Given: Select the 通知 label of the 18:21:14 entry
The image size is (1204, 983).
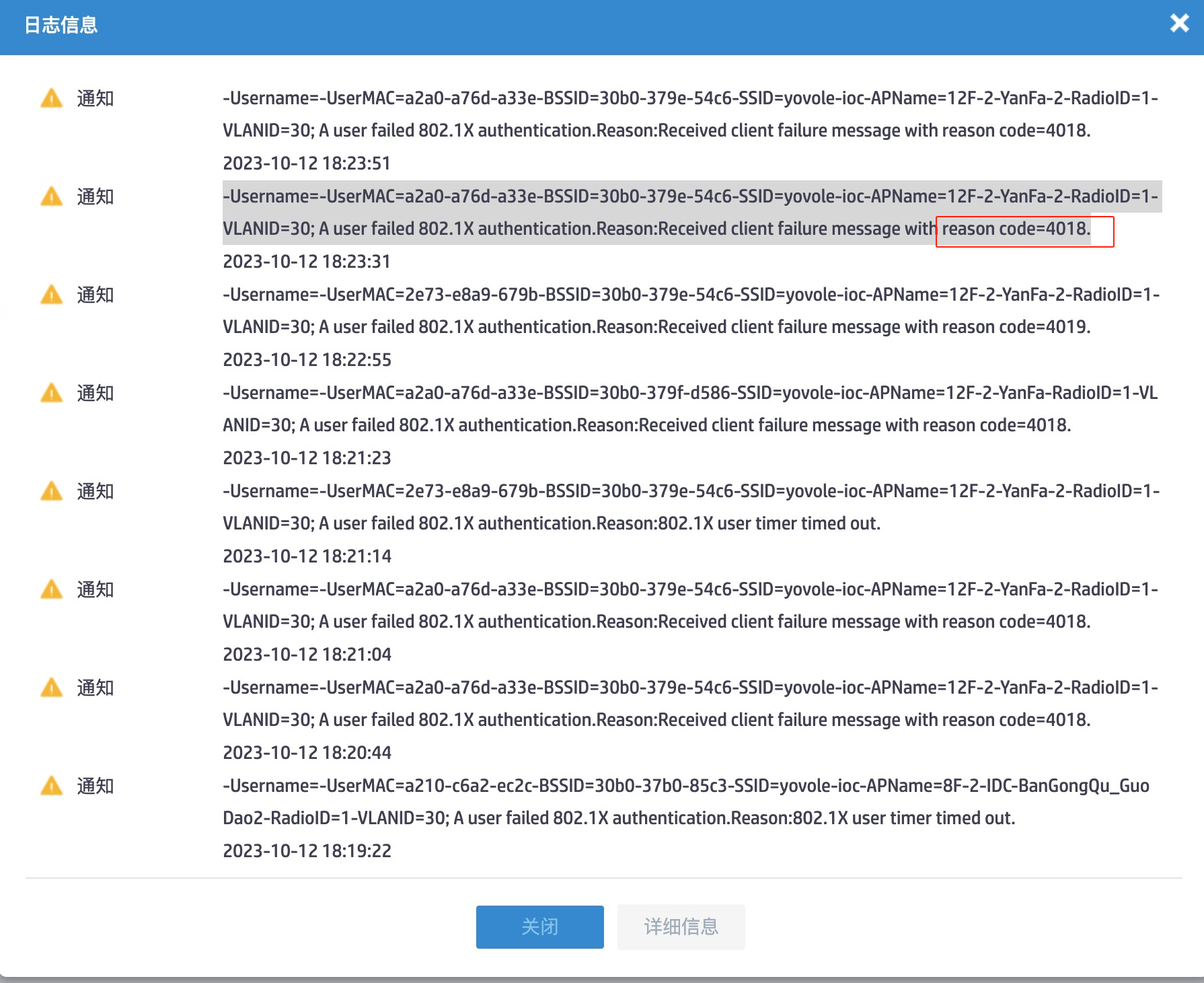Looking at the screenshot, I should tap(96, 491).
